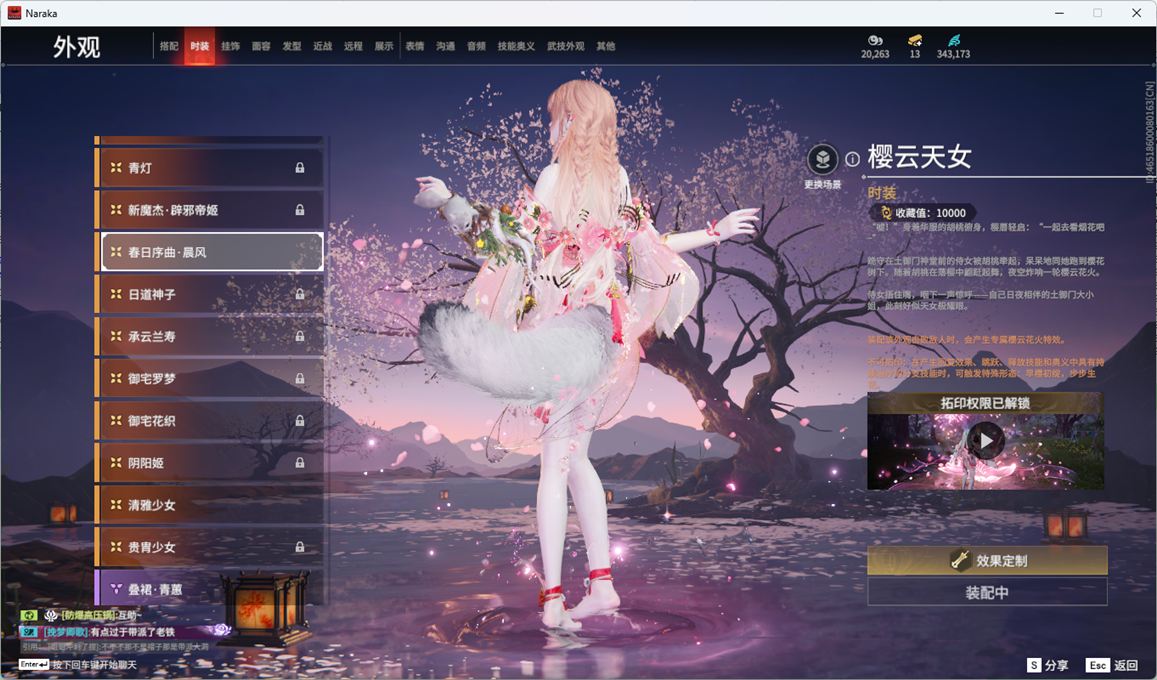Click the lock icon on 御宅花织 row

click(300, 420)
